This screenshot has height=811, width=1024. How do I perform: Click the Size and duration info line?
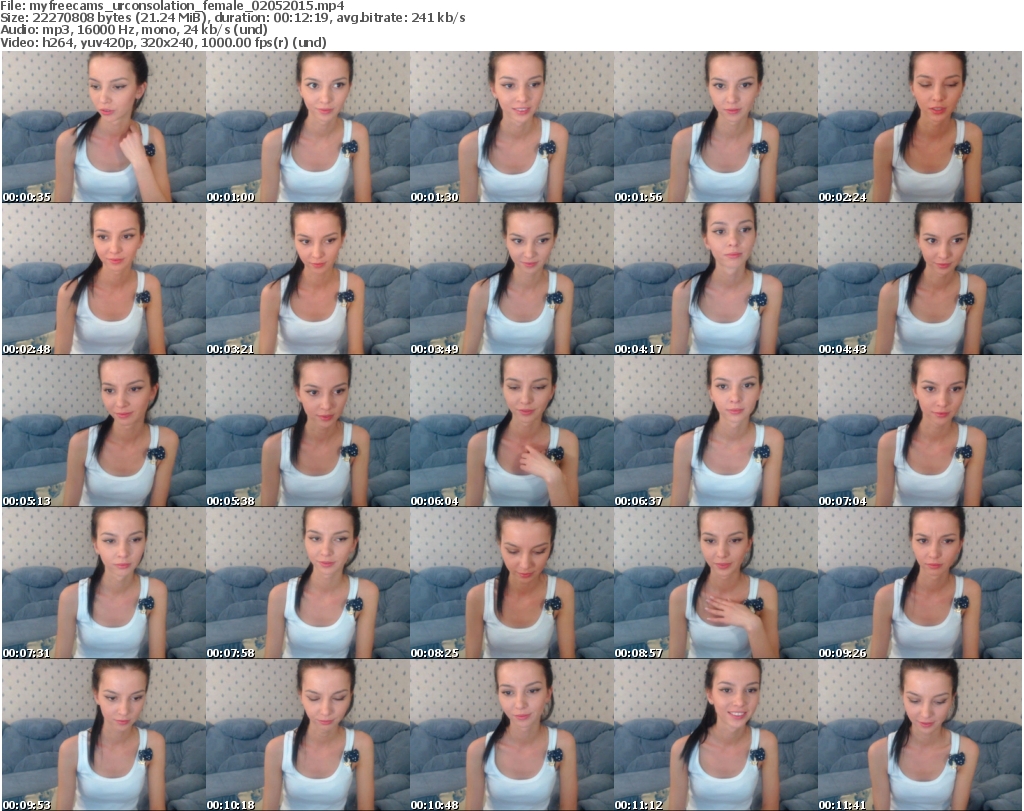[x=232, y=18]
